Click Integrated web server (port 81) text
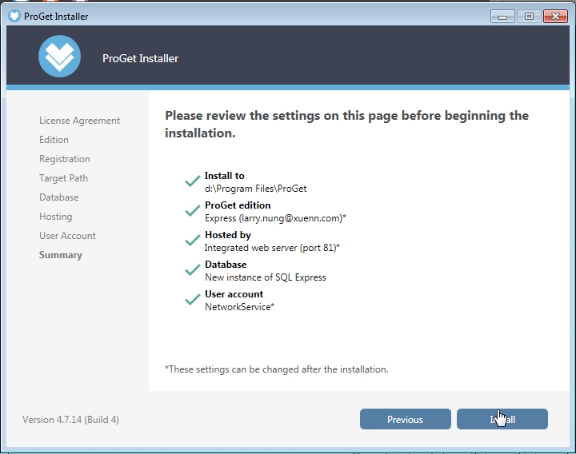Screen dimensions: 576x454 (272, 248)
